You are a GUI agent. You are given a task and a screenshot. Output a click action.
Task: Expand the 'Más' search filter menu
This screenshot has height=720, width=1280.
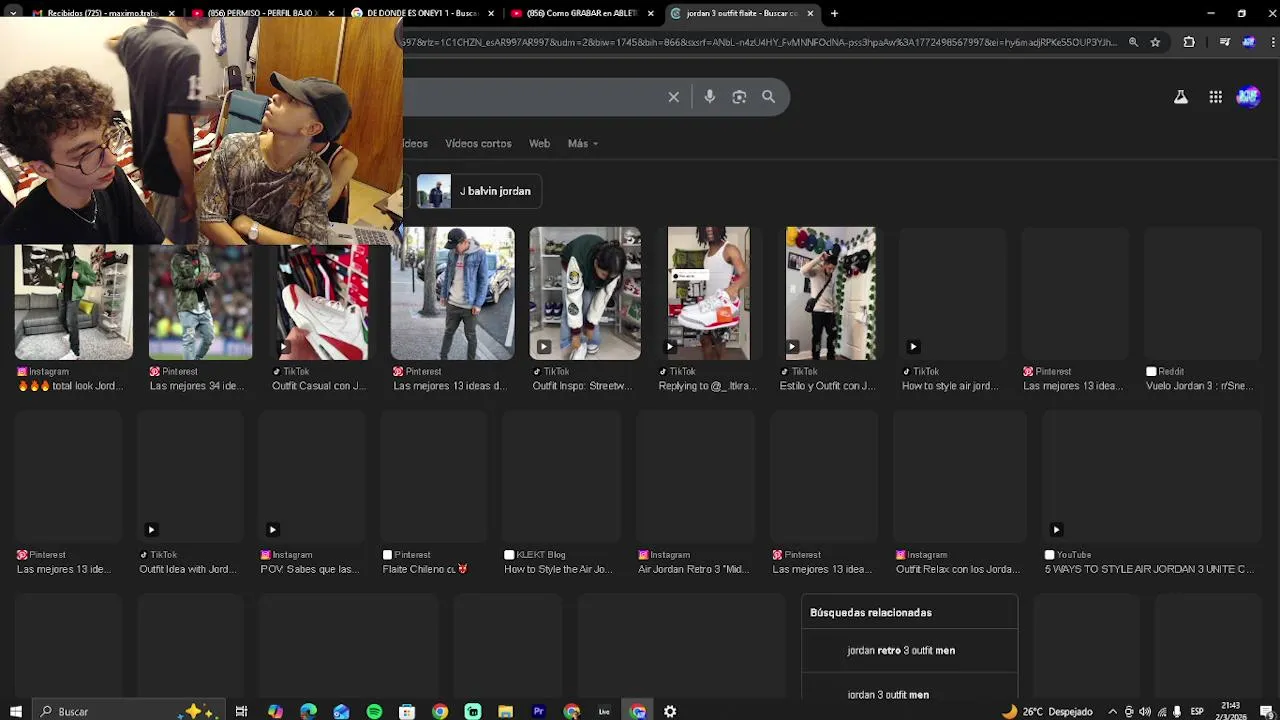point(583,143)
